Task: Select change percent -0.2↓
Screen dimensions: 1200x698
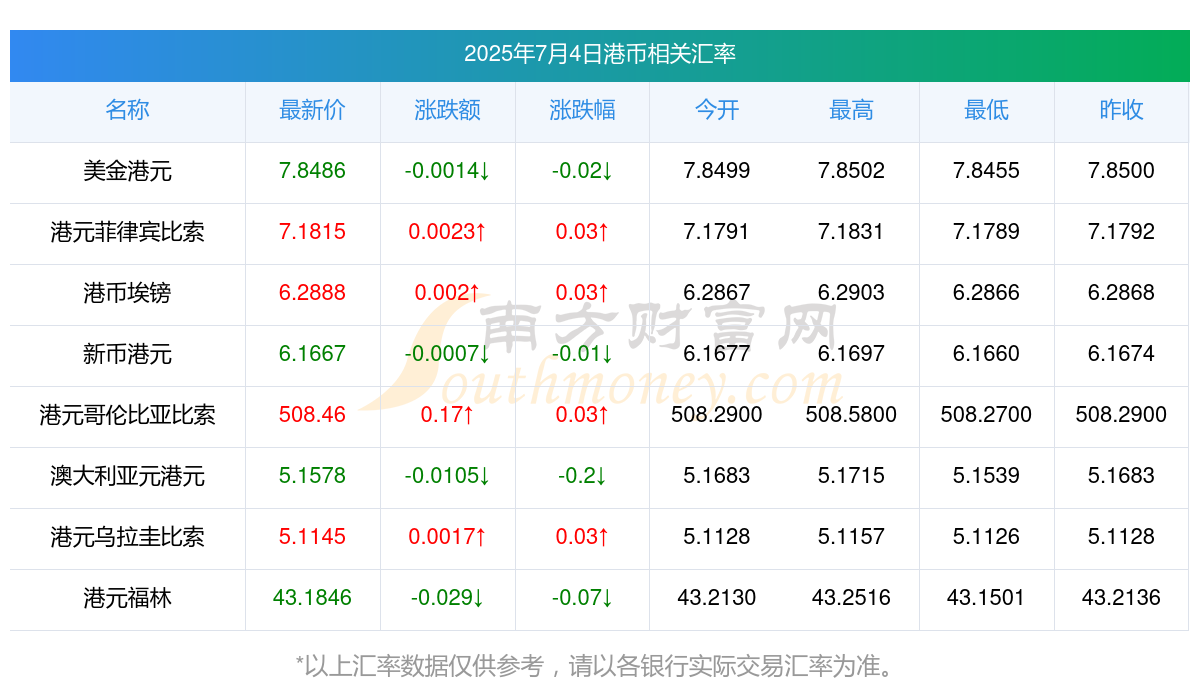Action: 582,476
